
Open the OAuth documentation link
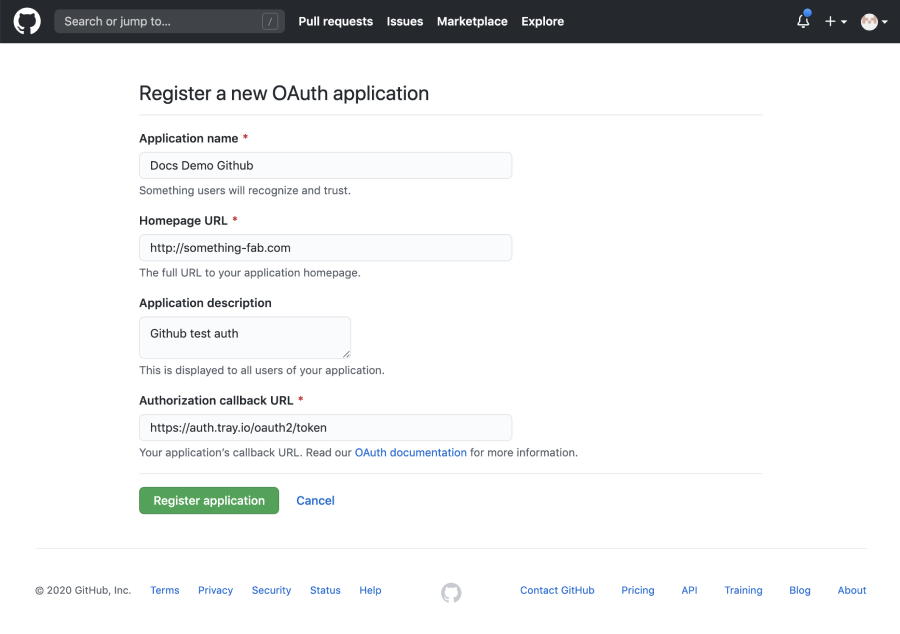[410, 452]
